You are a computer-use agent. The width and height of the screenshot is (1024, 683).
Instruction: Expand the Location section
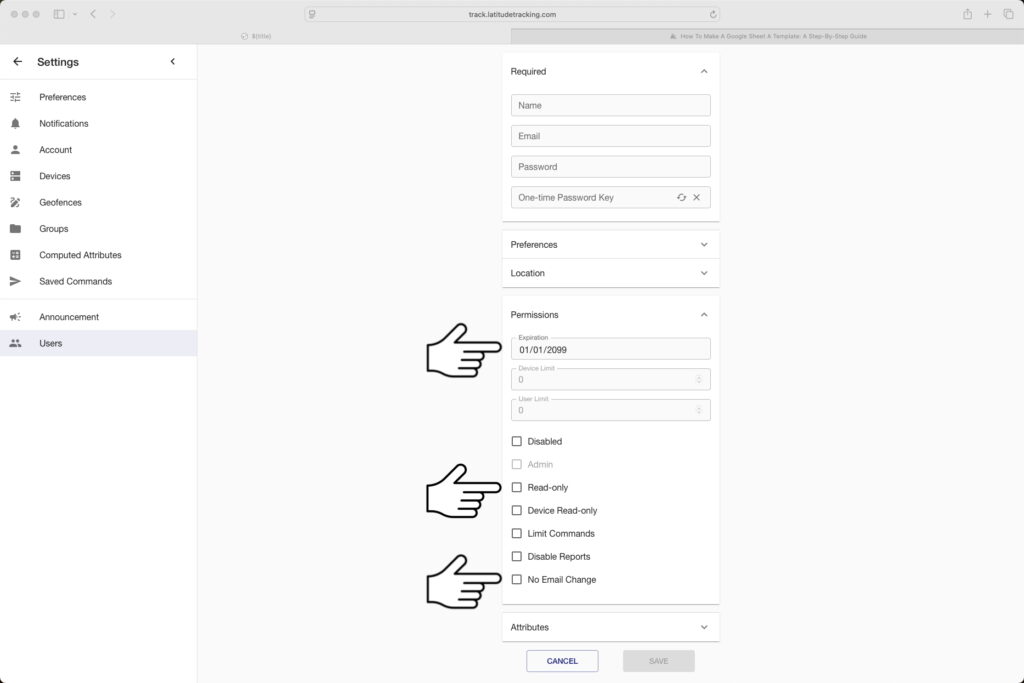pyautogui.click(x=705, y=273)
